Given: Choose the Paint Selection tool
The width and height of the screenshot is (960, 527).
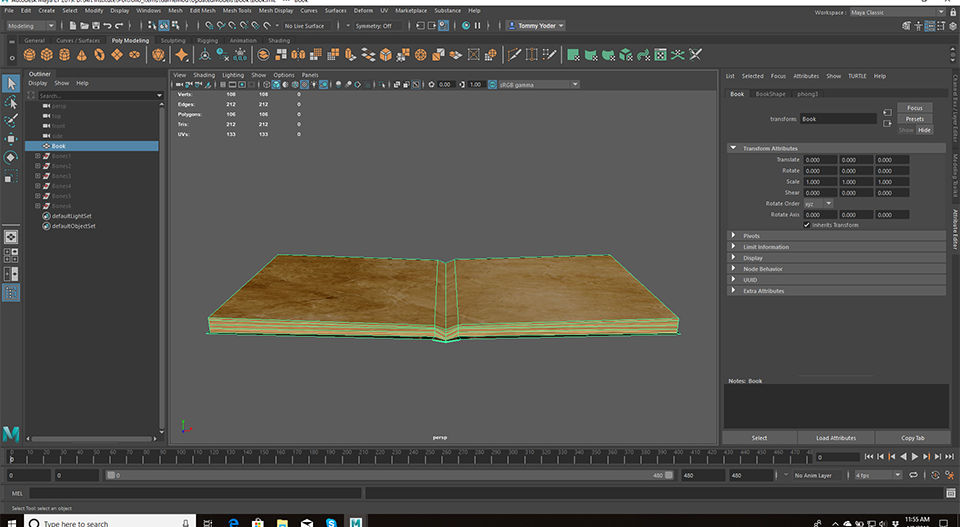Looking at the screenshot, I should pos(11,120).
